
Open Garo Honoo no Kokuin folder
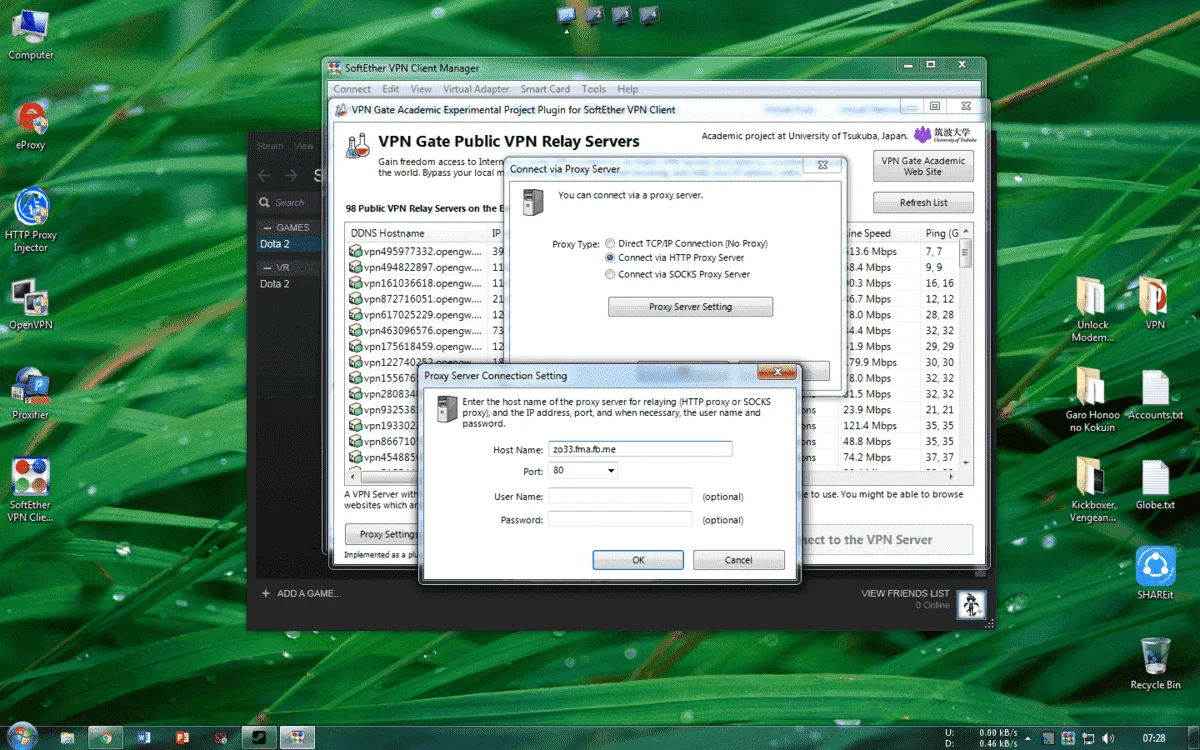1092,398
